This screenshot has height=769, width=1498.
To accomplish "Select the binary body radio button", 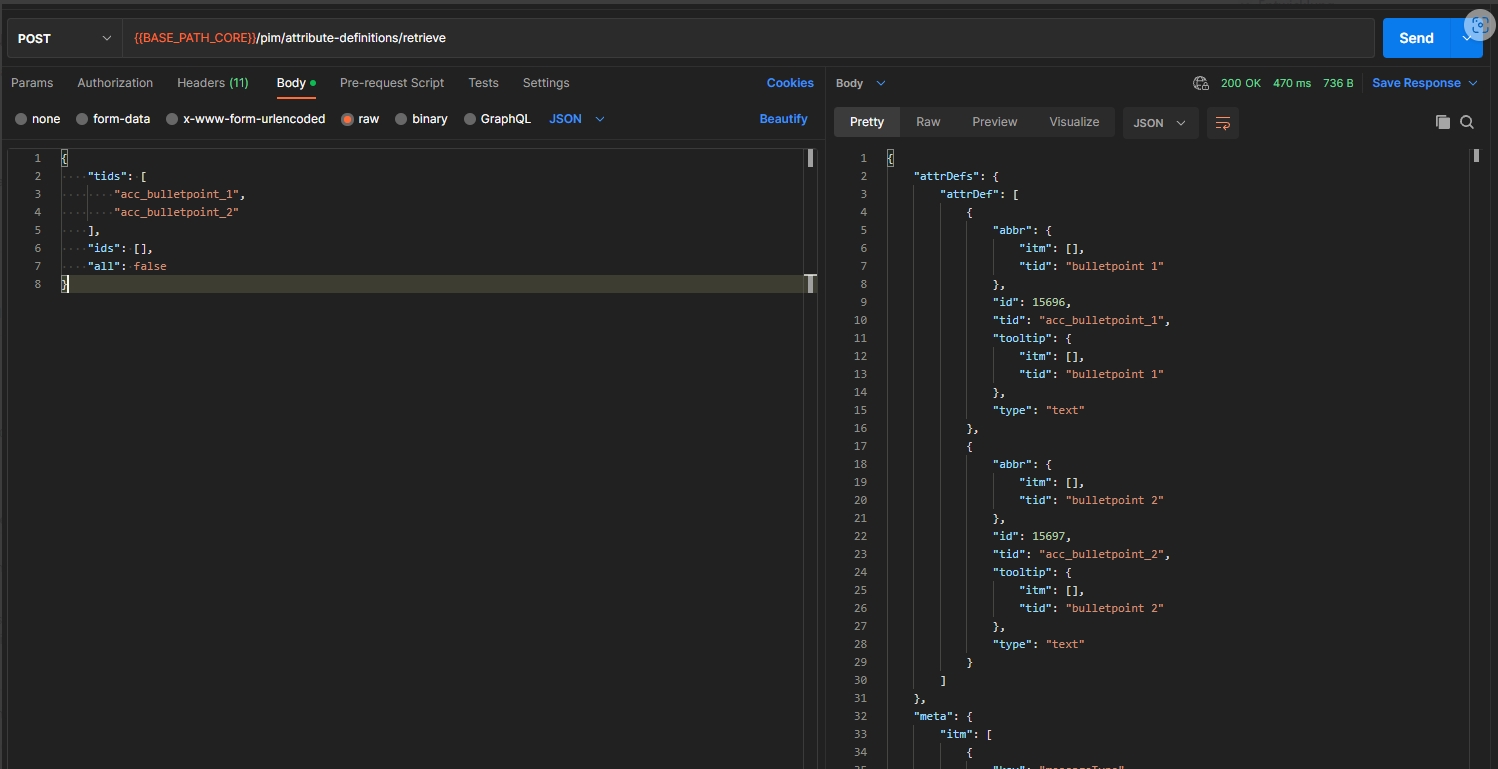I will [x=401, y=119].
